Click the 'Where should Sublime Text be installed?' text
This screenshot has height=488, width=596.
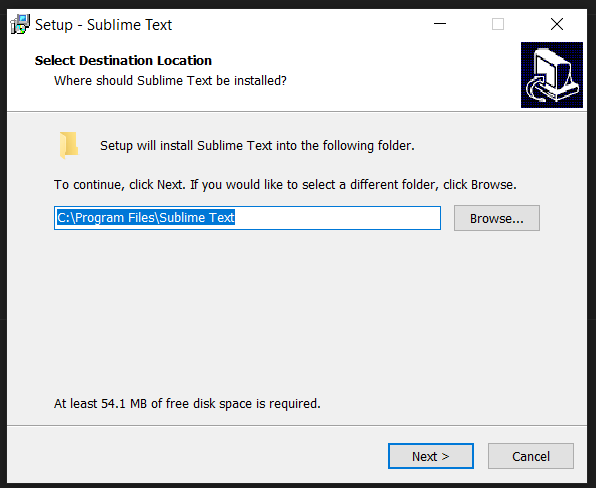click(170, 81)
